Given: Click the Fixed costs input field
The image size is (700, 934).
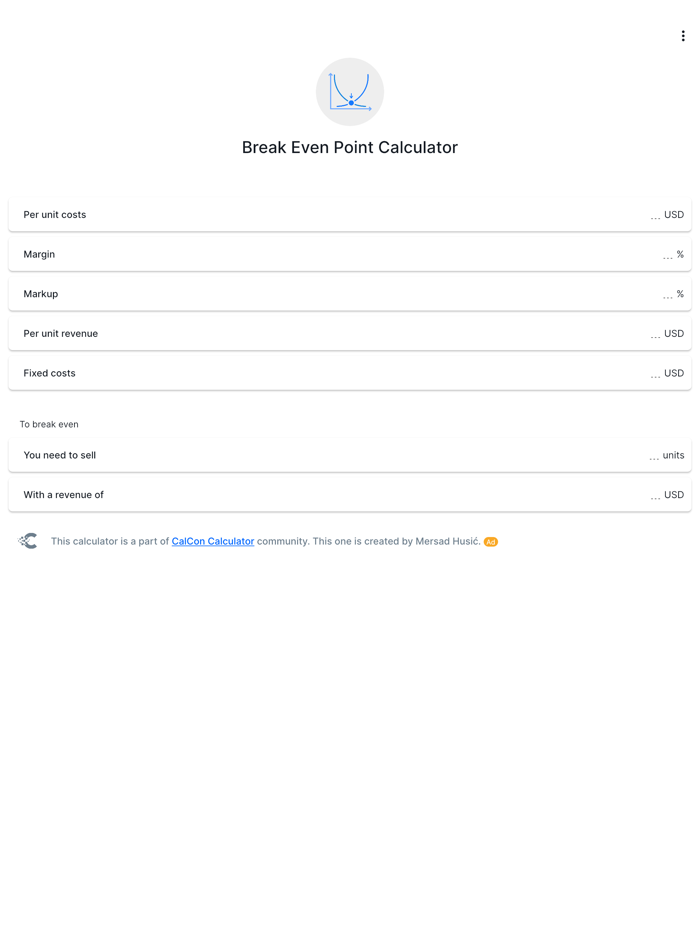Looking at the screenshot, I should coord(400,373).
